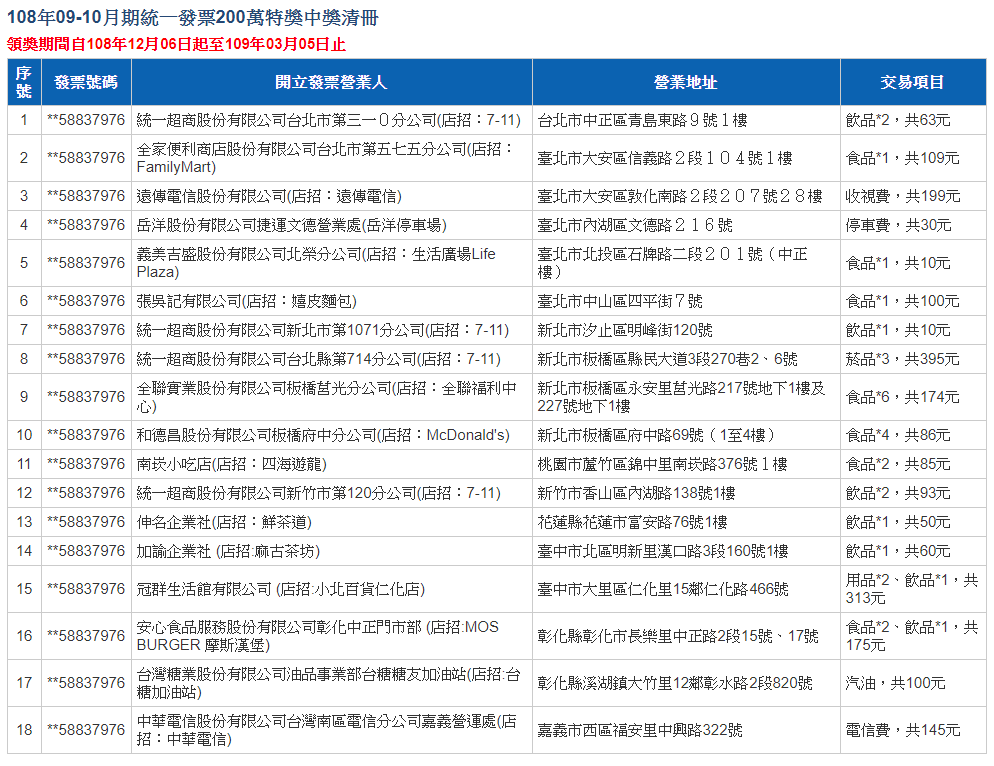Click address 臺北市內湖區文德路２１６號
This screenshot has width=994, height=766.
pyautogui.click(x=635, y=225)
